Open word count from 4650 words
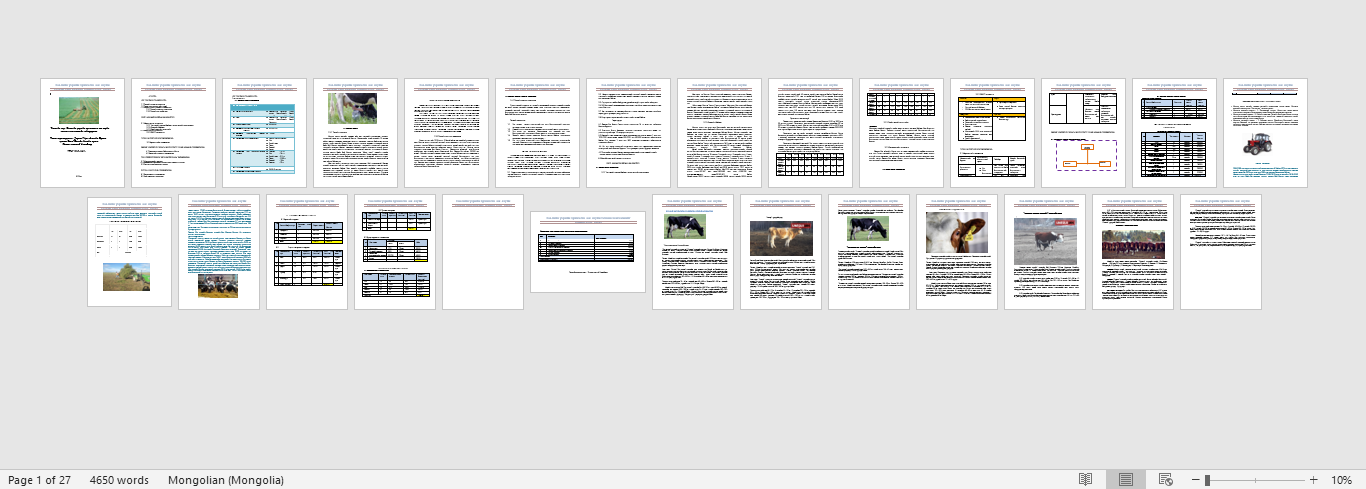Image resolution: width=1366 pixels, height=489 pixels. (x=119, y=480)
